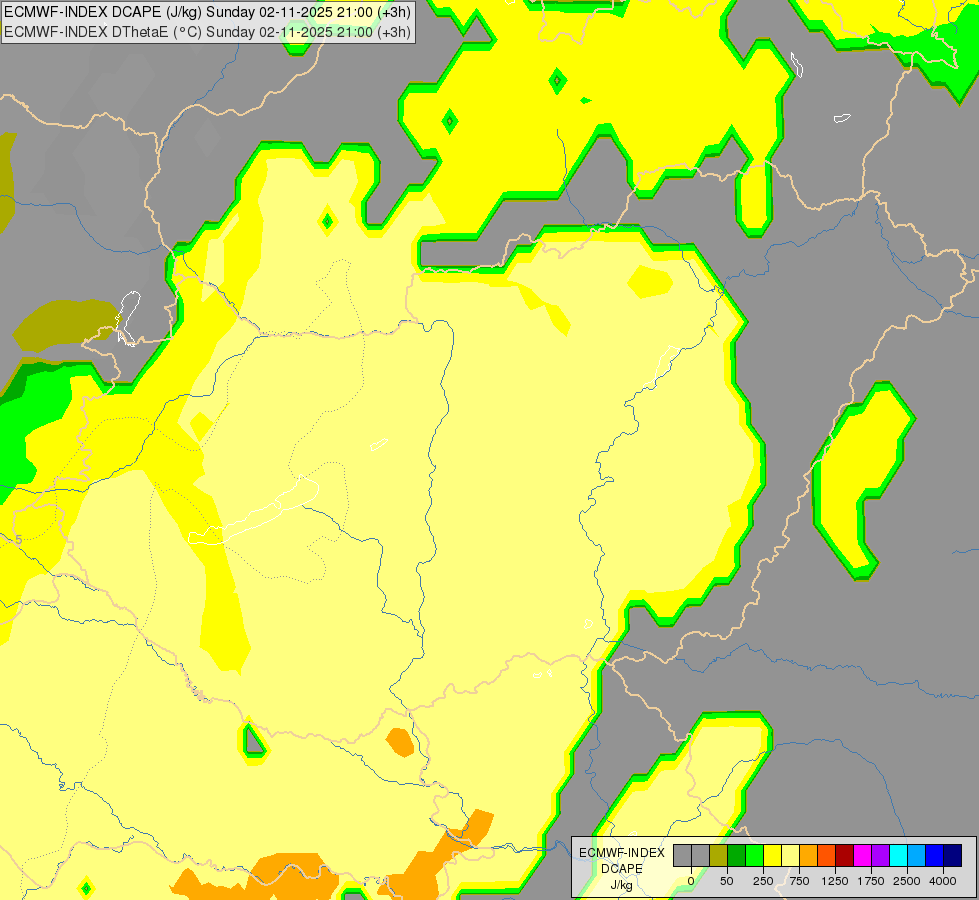Click the 4000 value label in the legend

click(943, 881)
